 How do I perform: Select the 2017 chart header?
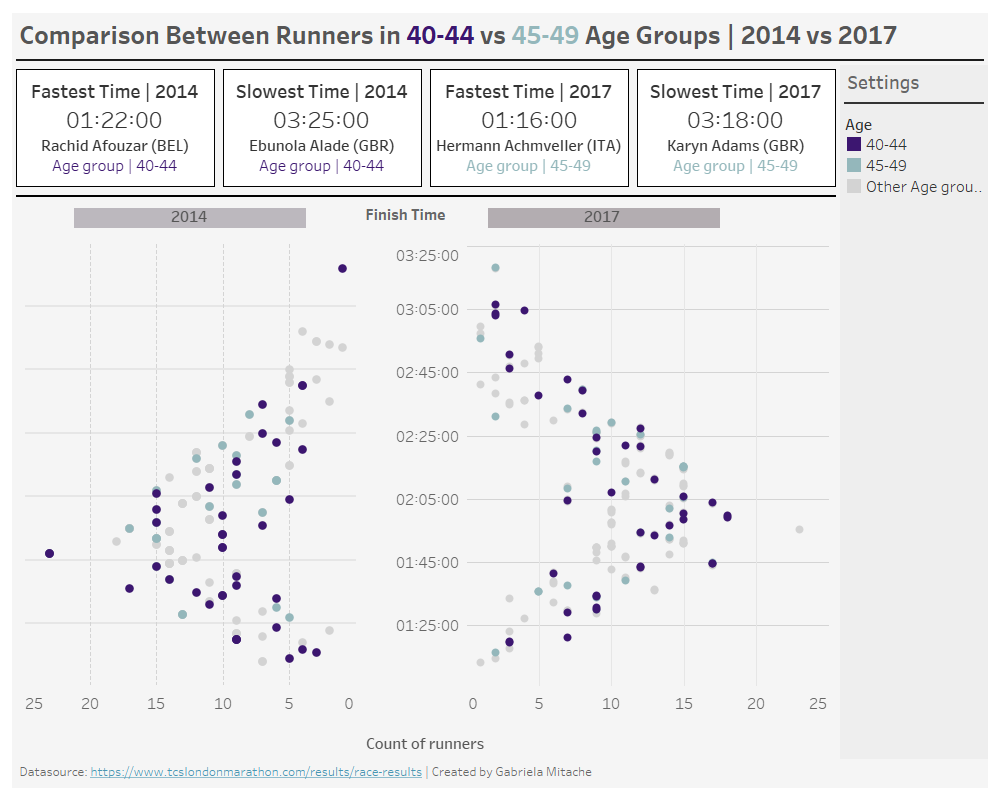[x=603, y=217]
